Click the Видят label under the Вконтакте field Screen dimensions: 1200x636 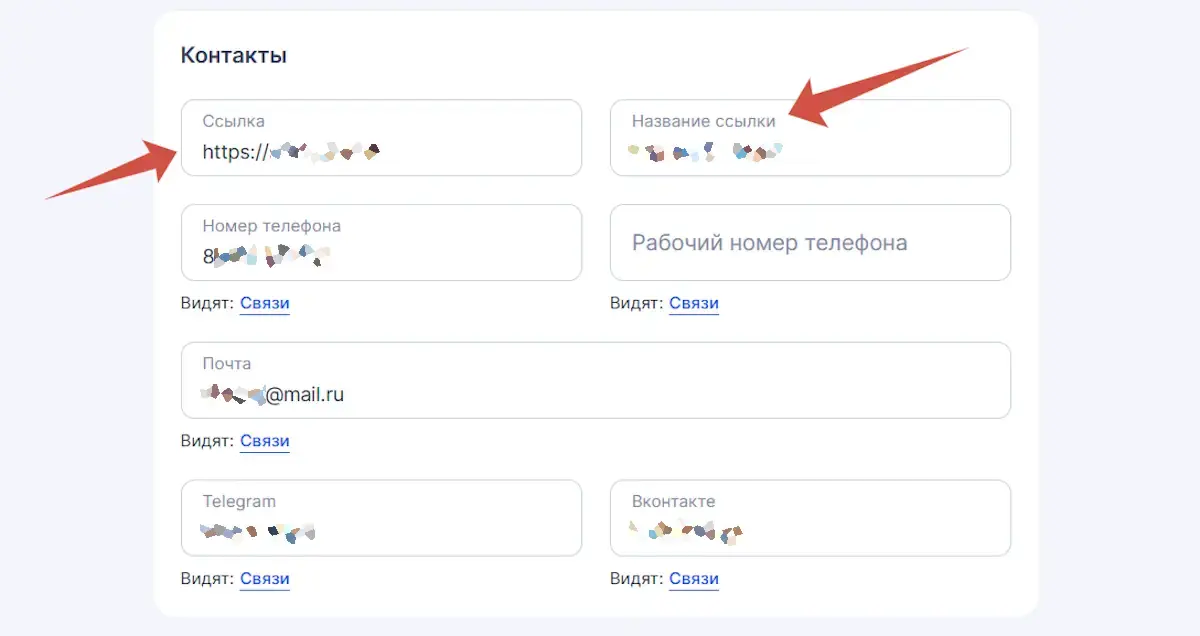point(639,578)
